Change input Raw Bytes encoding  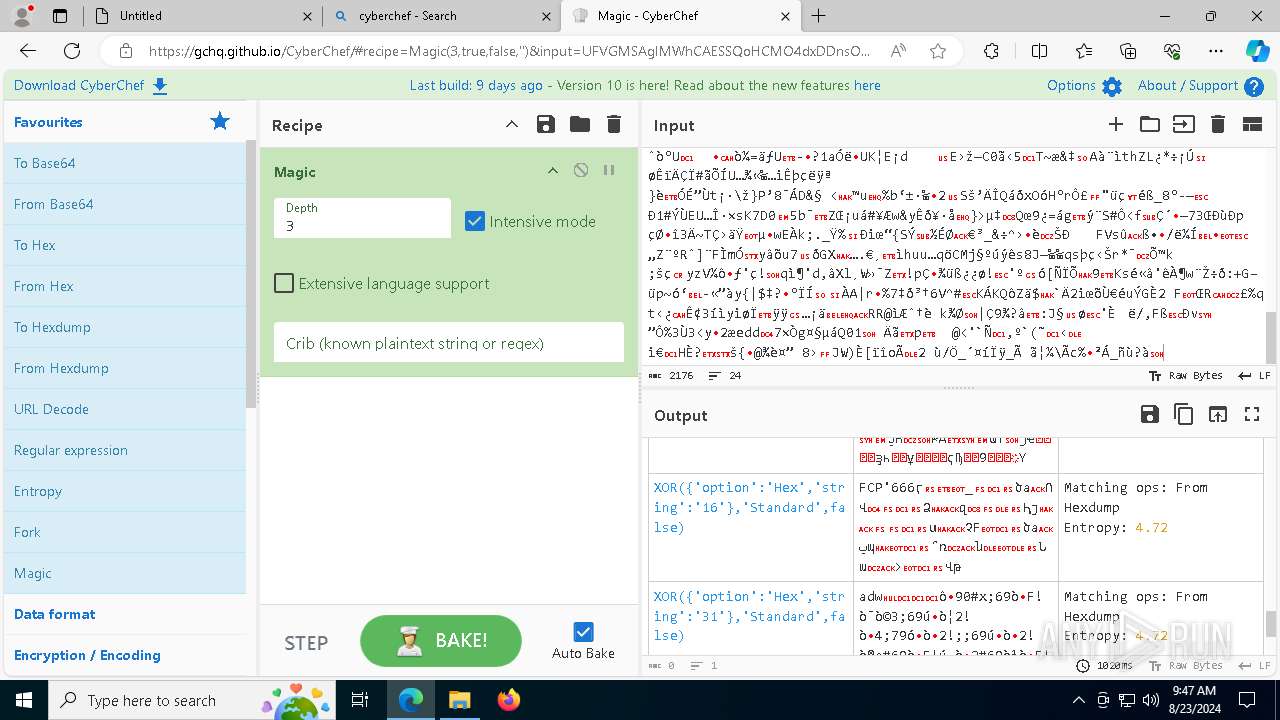1186,376
